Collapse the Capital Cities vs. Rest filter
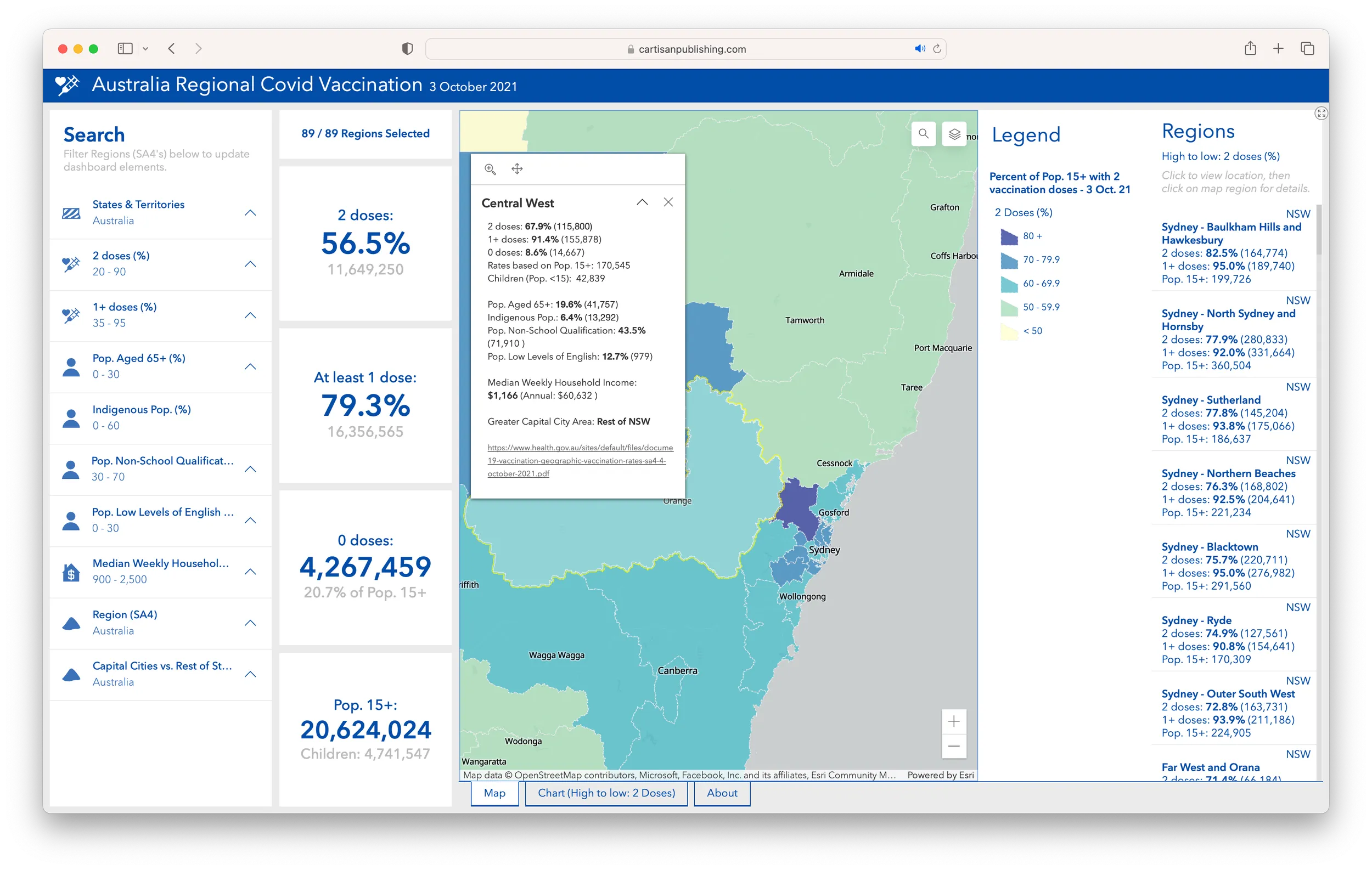The height and width of the screenshot is (870, 1372). click(250, 674)
